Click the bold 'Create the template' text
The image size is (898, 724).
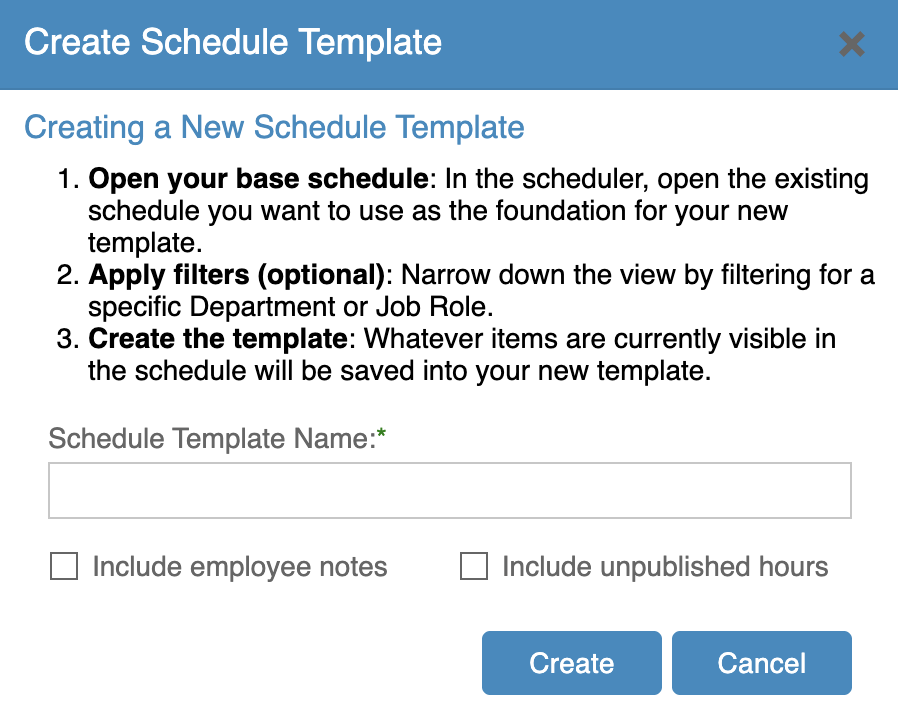pos(217,339)
